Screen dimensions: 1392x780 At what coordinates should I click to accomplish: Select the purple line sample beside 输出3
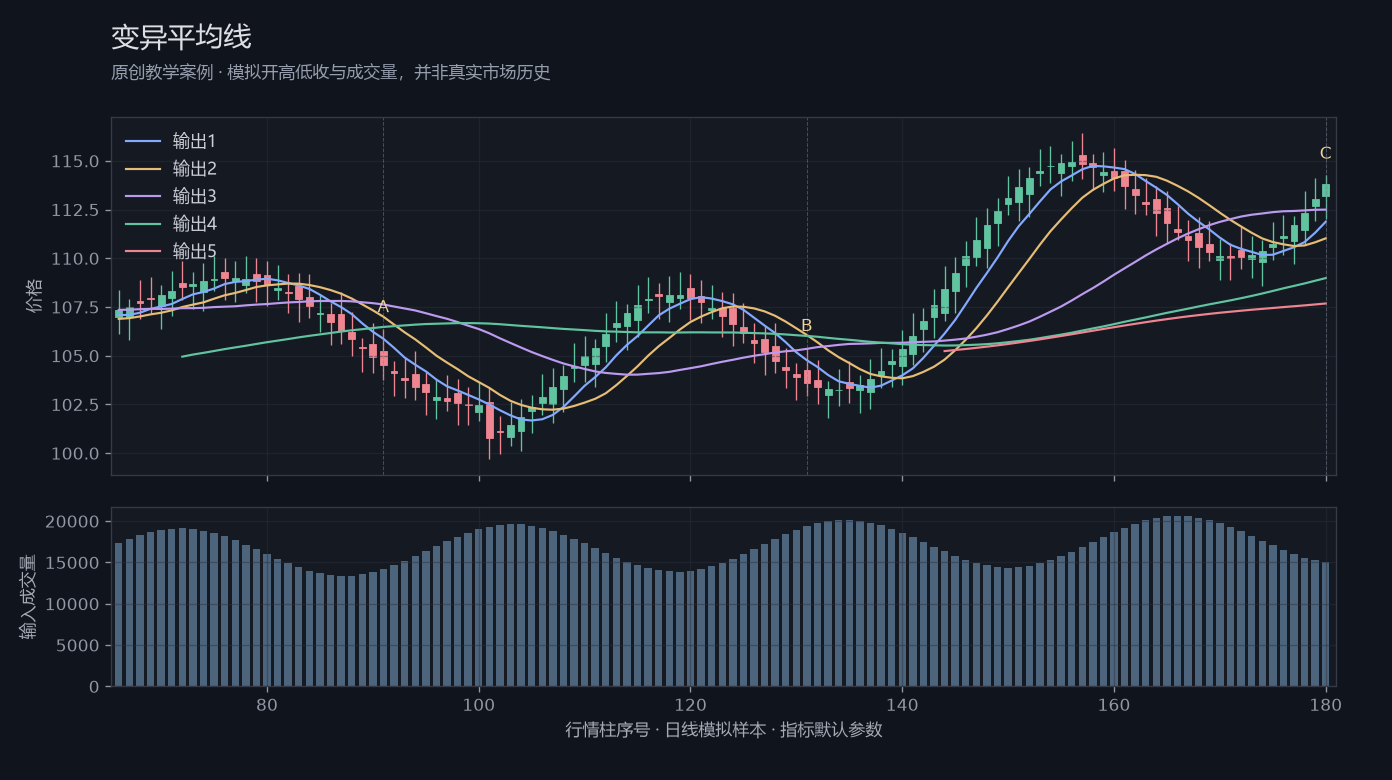pyautogui.click(x=143, y=197)
